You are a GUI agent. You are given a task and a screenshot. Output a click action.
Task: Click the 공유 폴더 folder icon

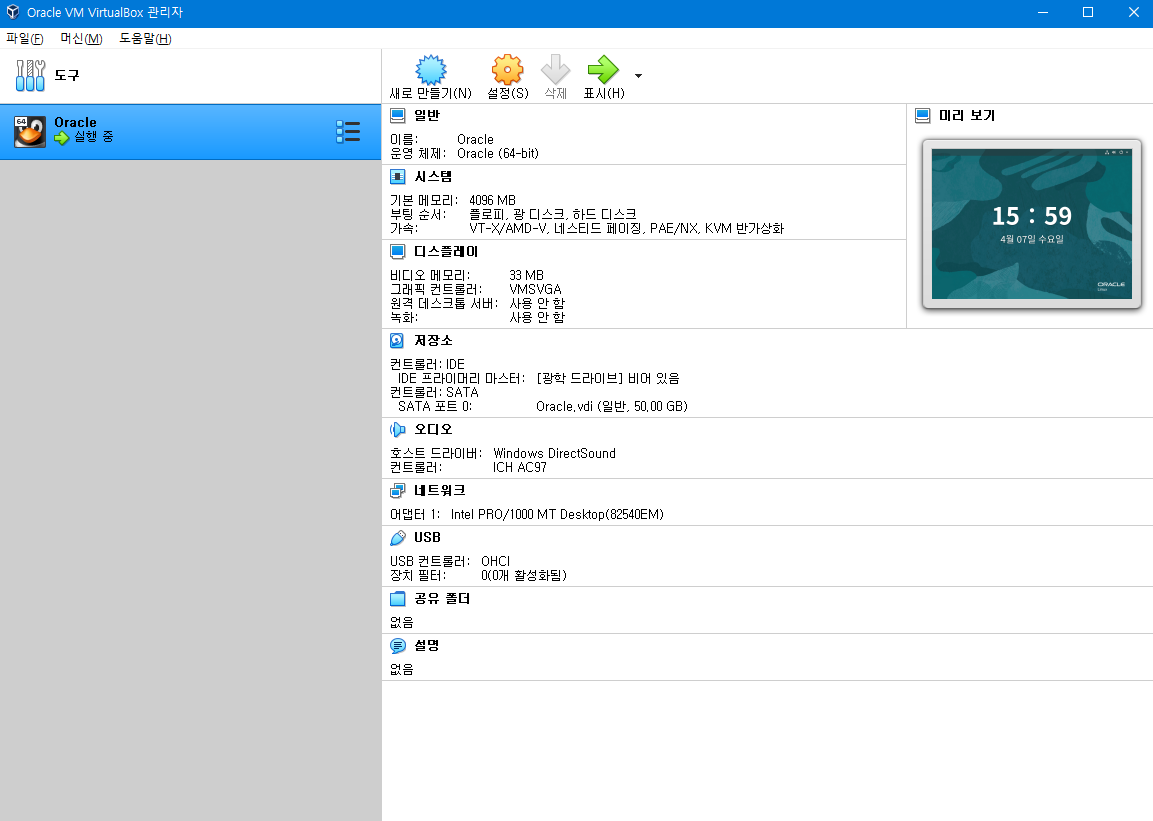[398, 598]
